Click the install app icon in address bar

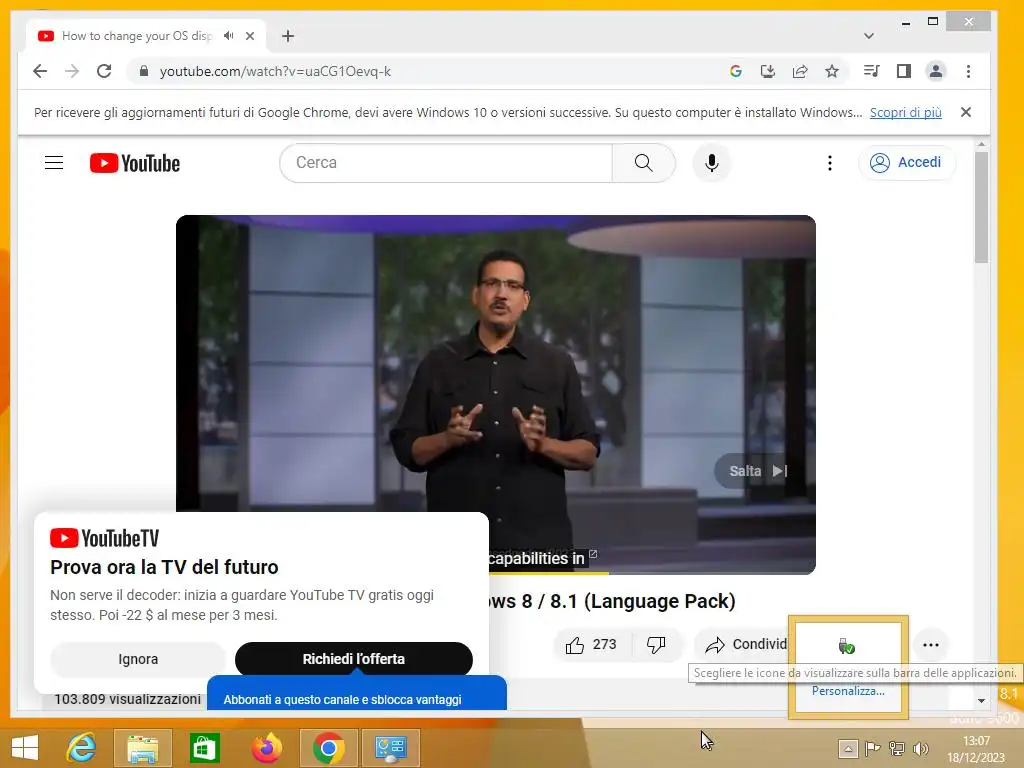(768, 71)
